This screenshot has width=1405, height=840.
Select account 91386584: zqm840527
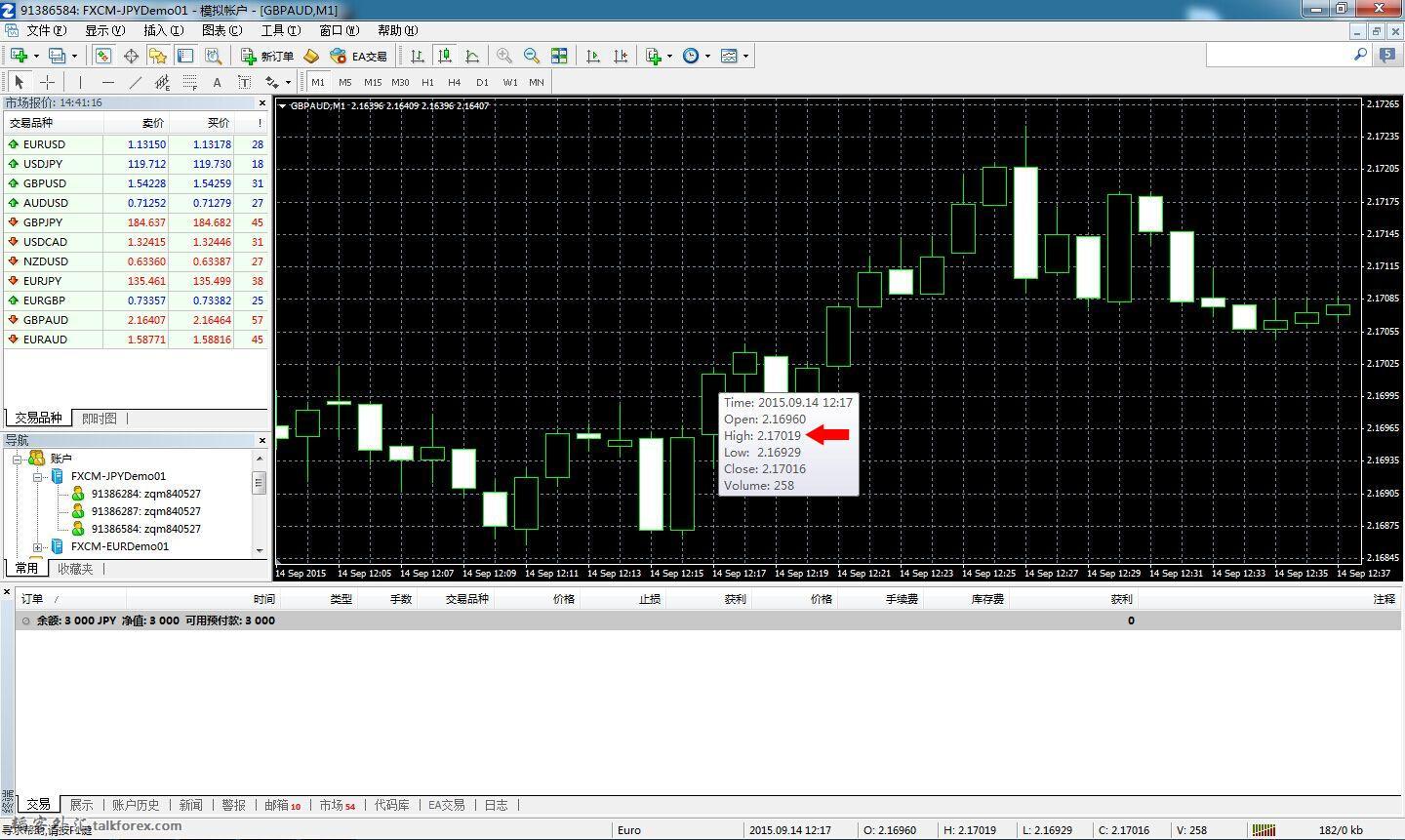145,529
